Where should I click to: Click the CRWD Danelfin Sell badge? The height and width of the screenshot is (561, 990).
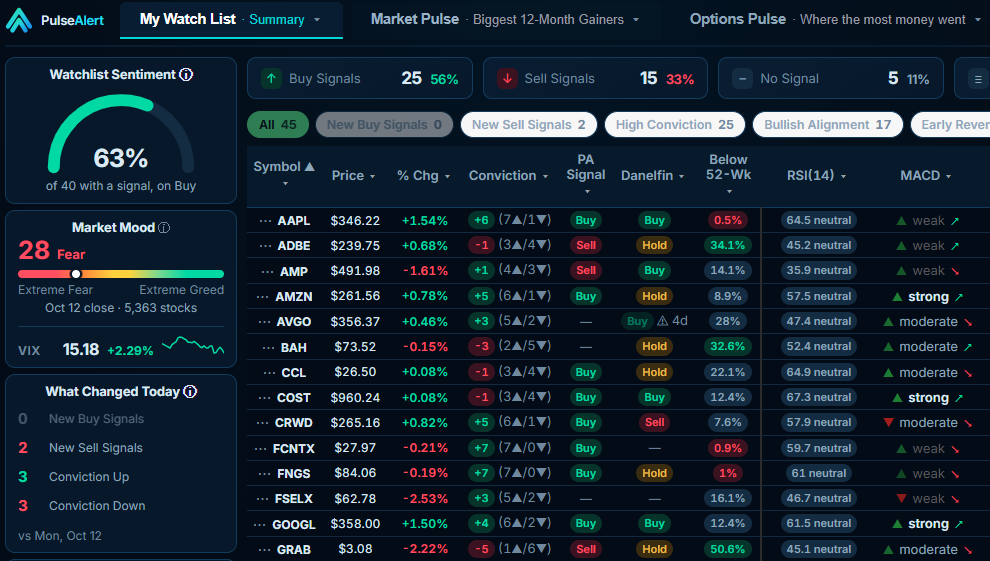tap(655, 423)
